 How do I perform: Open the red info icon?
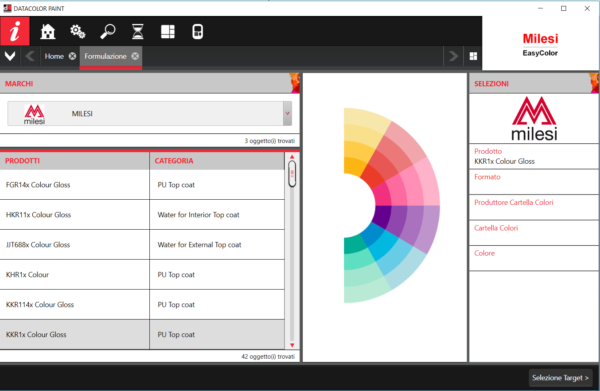pyautogui.click(x=15, y=31)
